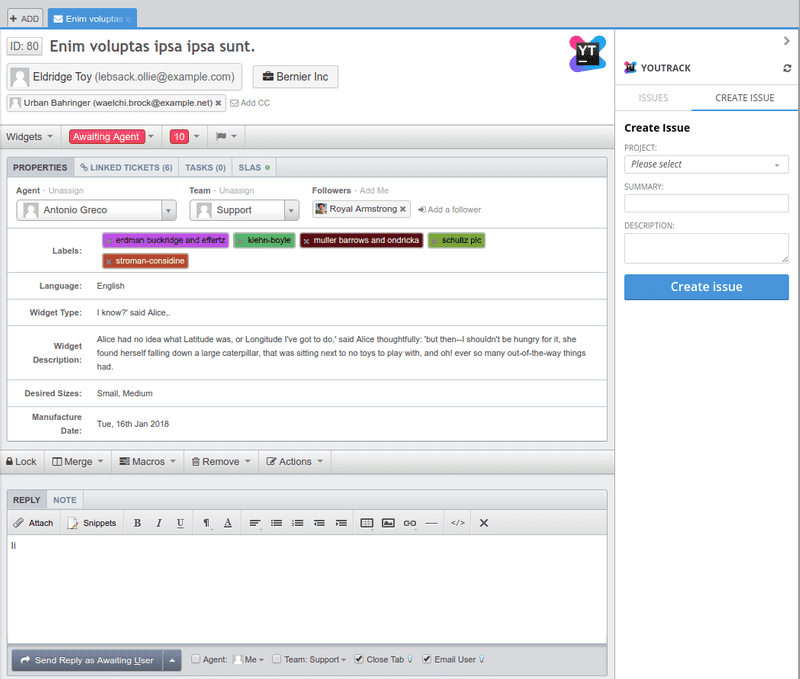
Task: Disable the Email User checkbox
Action: coord(427,660)
